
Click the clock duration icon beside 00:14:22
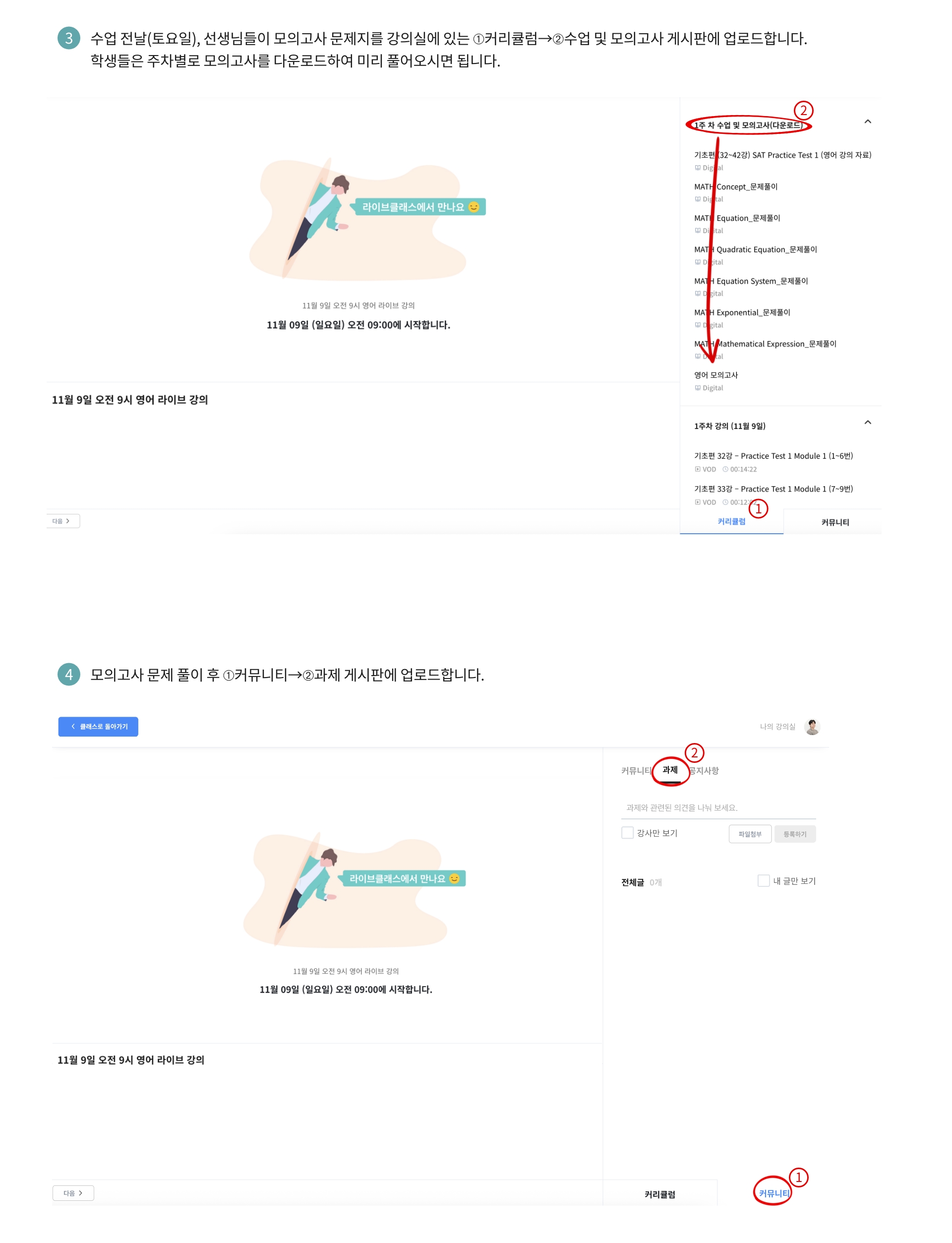(x=725, y=469)
